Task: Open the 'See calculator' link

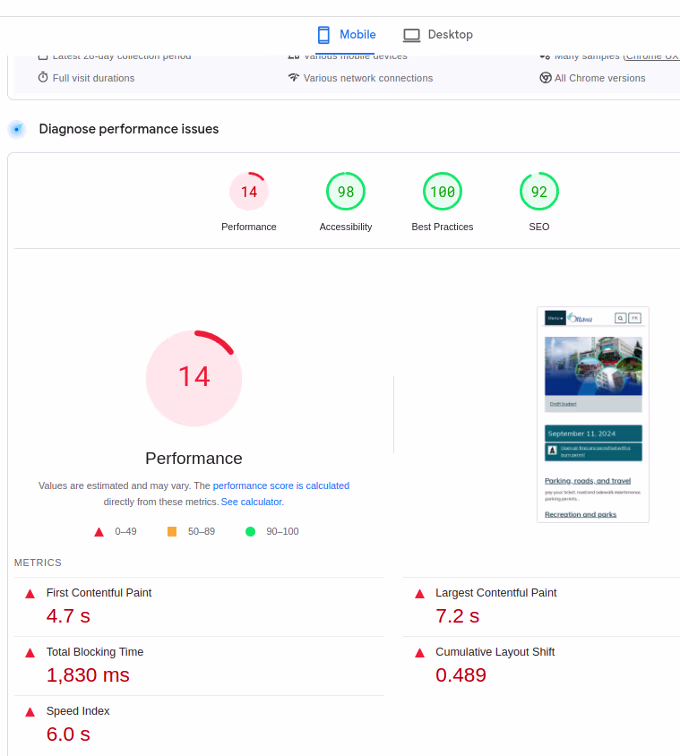Action: (x=252, y=502)
